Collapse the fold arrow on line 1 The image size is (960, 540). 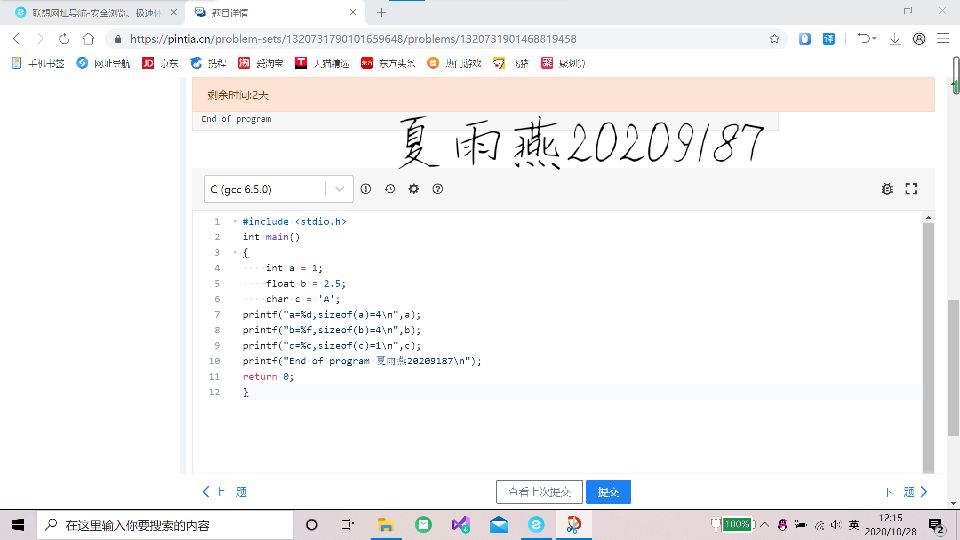(234, 222)
